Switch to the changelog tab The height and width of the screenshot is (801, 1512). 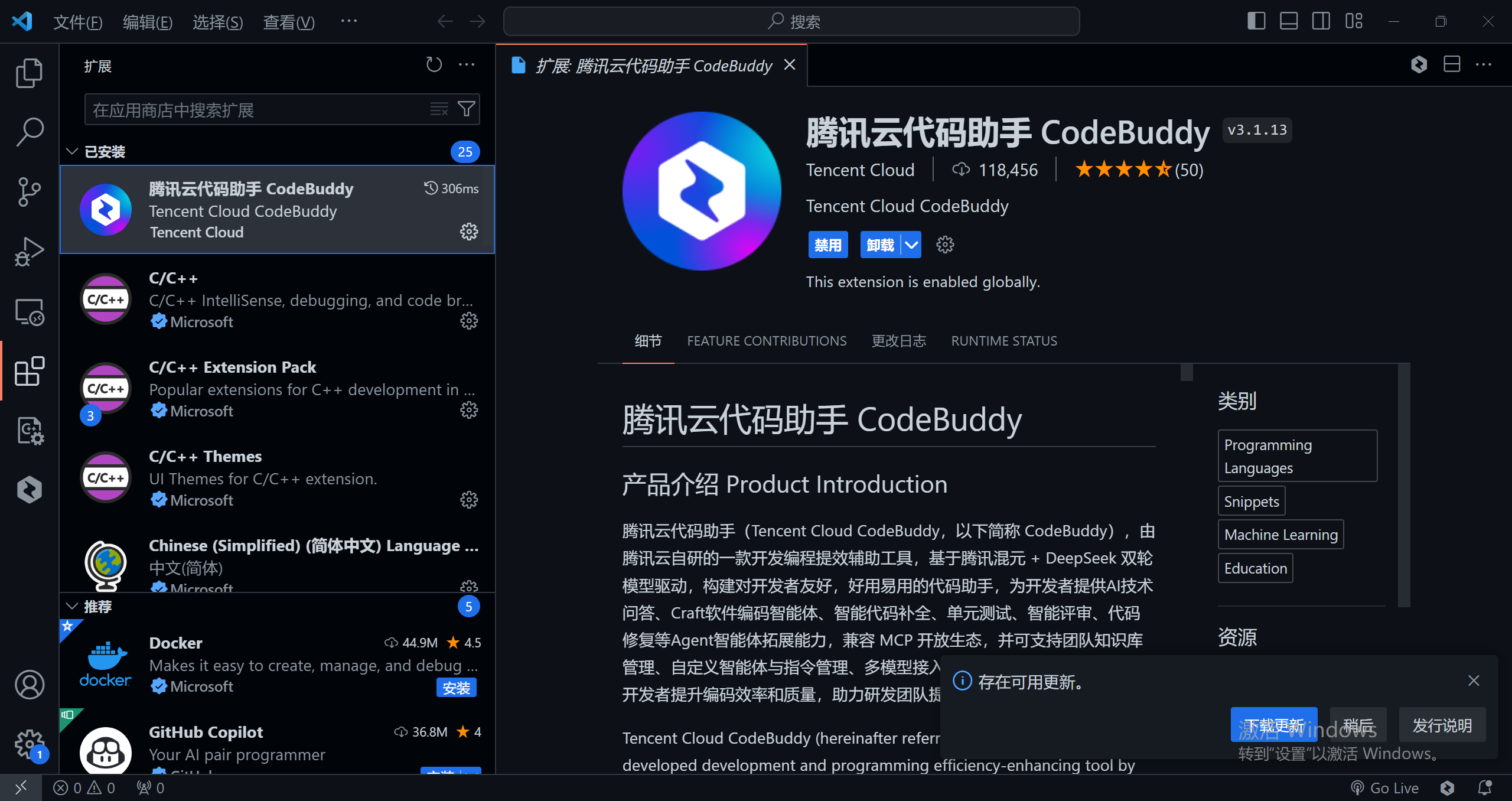coord(899,341)
